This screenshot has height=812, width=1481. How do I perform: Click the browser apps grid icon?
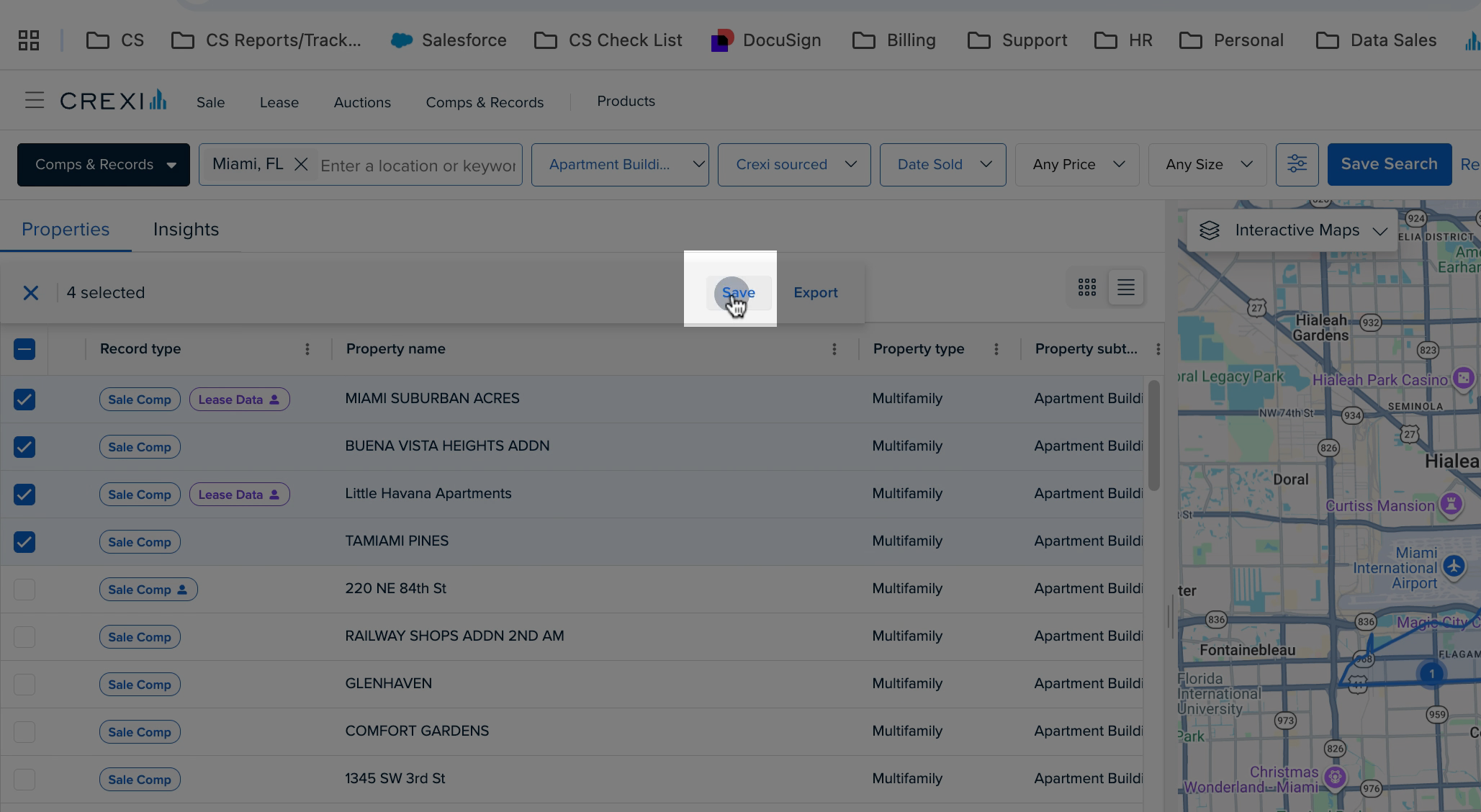pyautogui.click(x=29, y=40)
